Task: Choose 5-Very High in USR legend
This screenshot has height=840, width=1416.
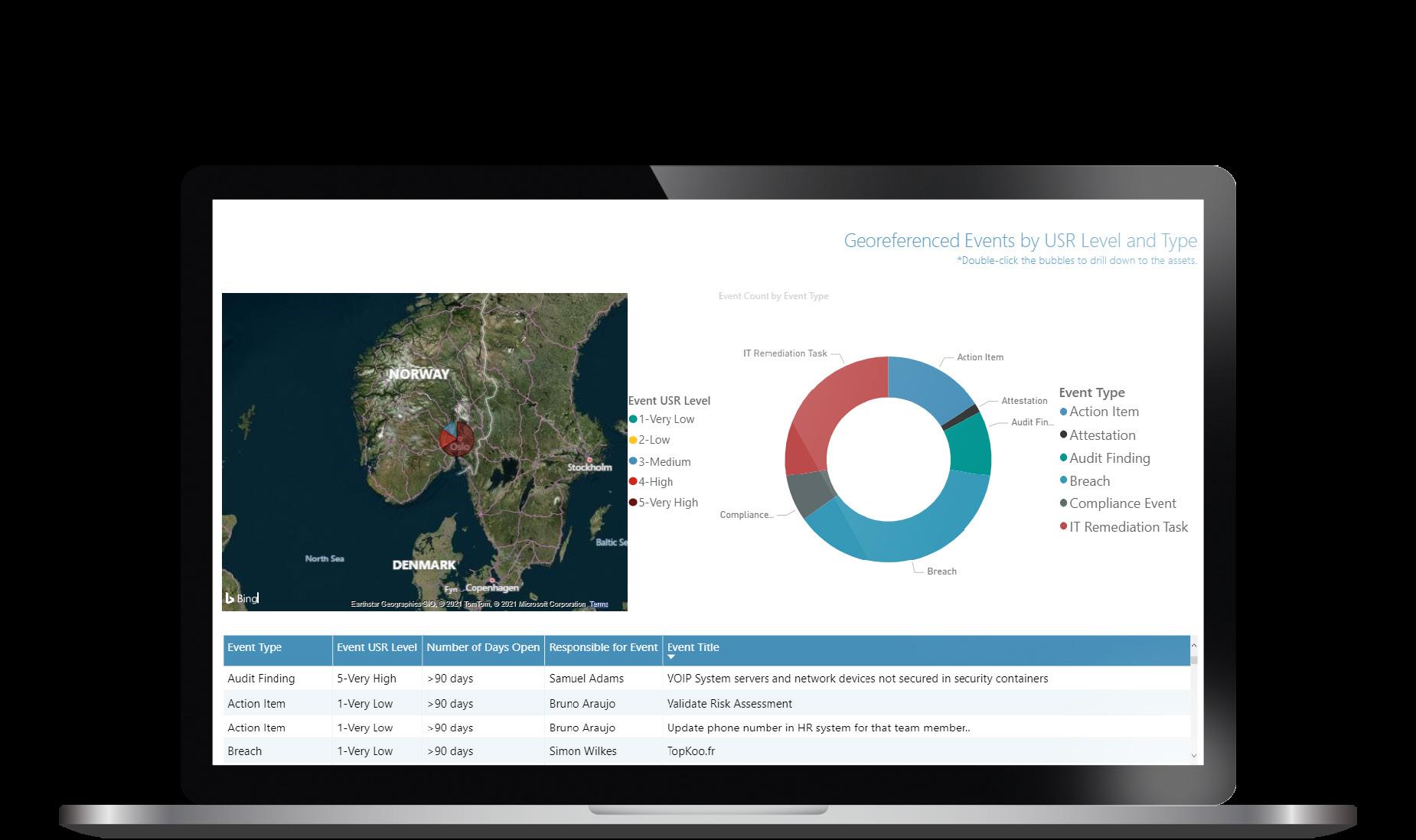Action: click(664, 503)
